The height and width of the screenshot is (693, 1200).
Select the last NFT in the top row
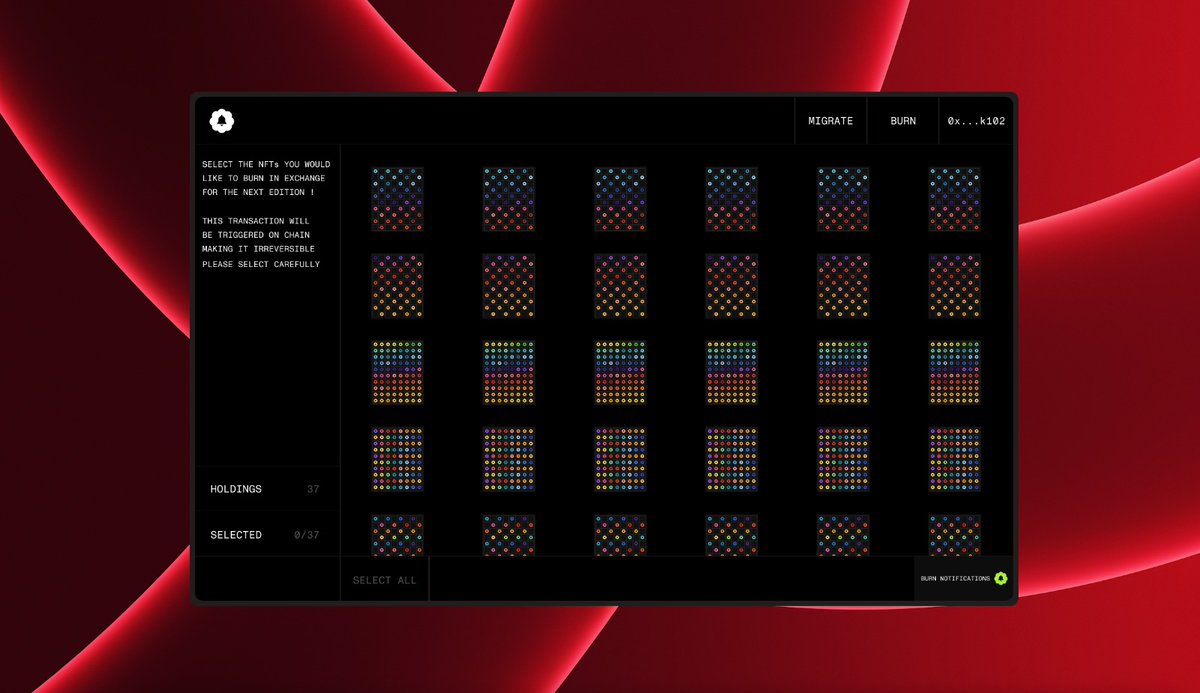954,199
